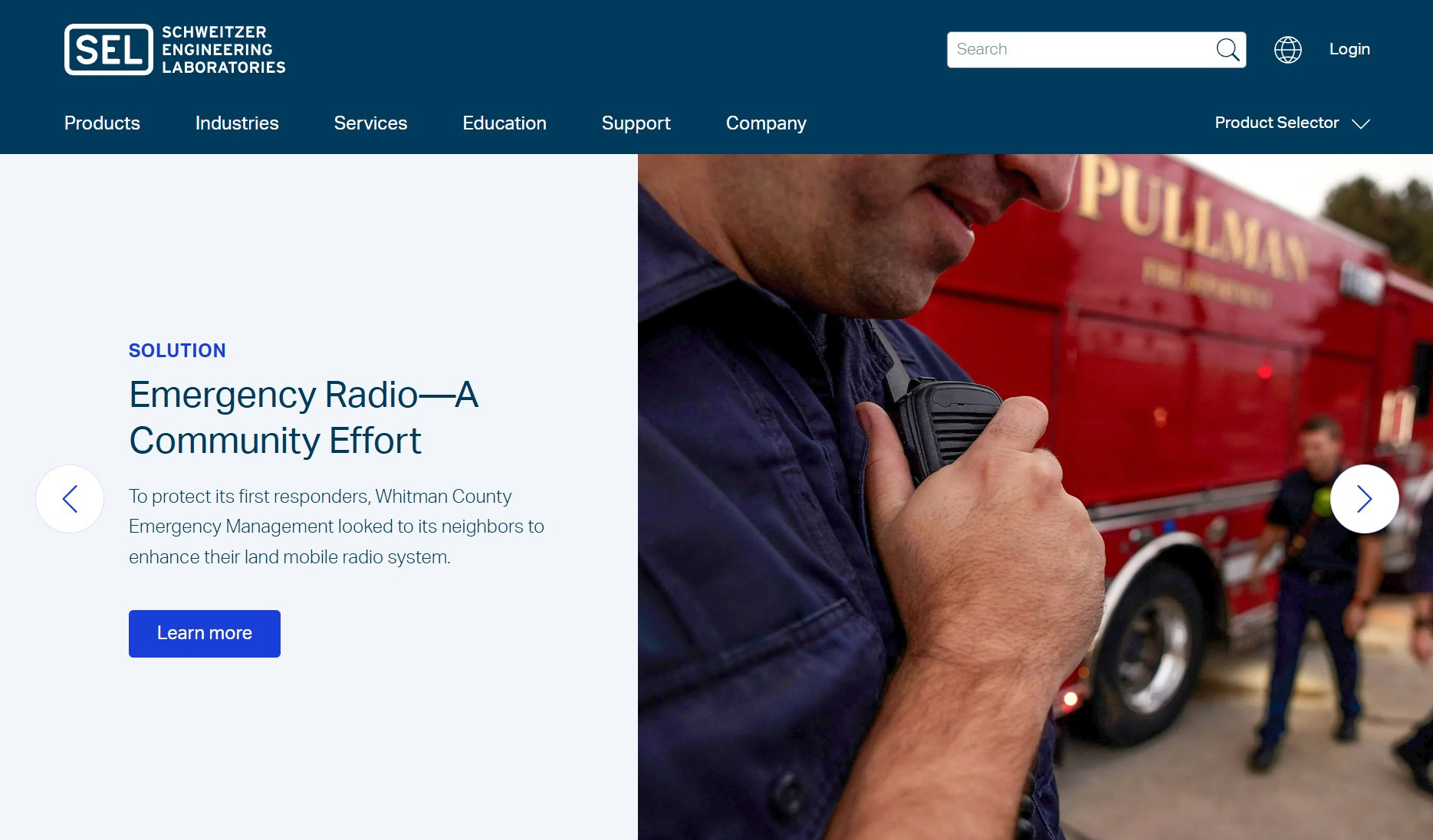1433x840 pixels.
Task: Expand the Product Selector chevron
Action: [1361, 123]
